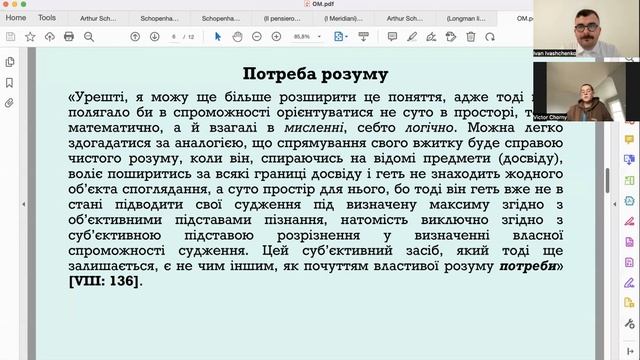Click the cloud upload icon
The height and width of the screenshot is (360, 640).
pyautogui.click(x=49, y=37)
